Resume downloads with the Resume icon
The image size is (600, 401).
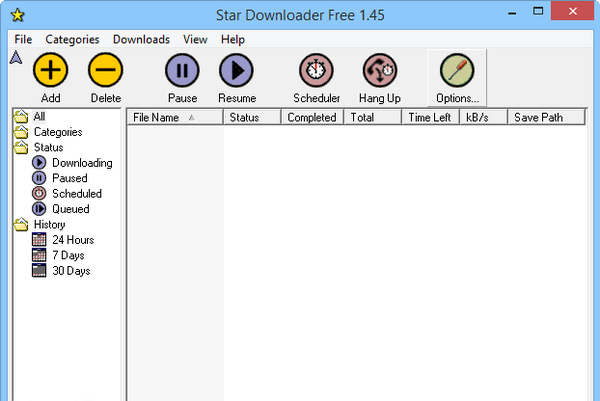(236, 70)
